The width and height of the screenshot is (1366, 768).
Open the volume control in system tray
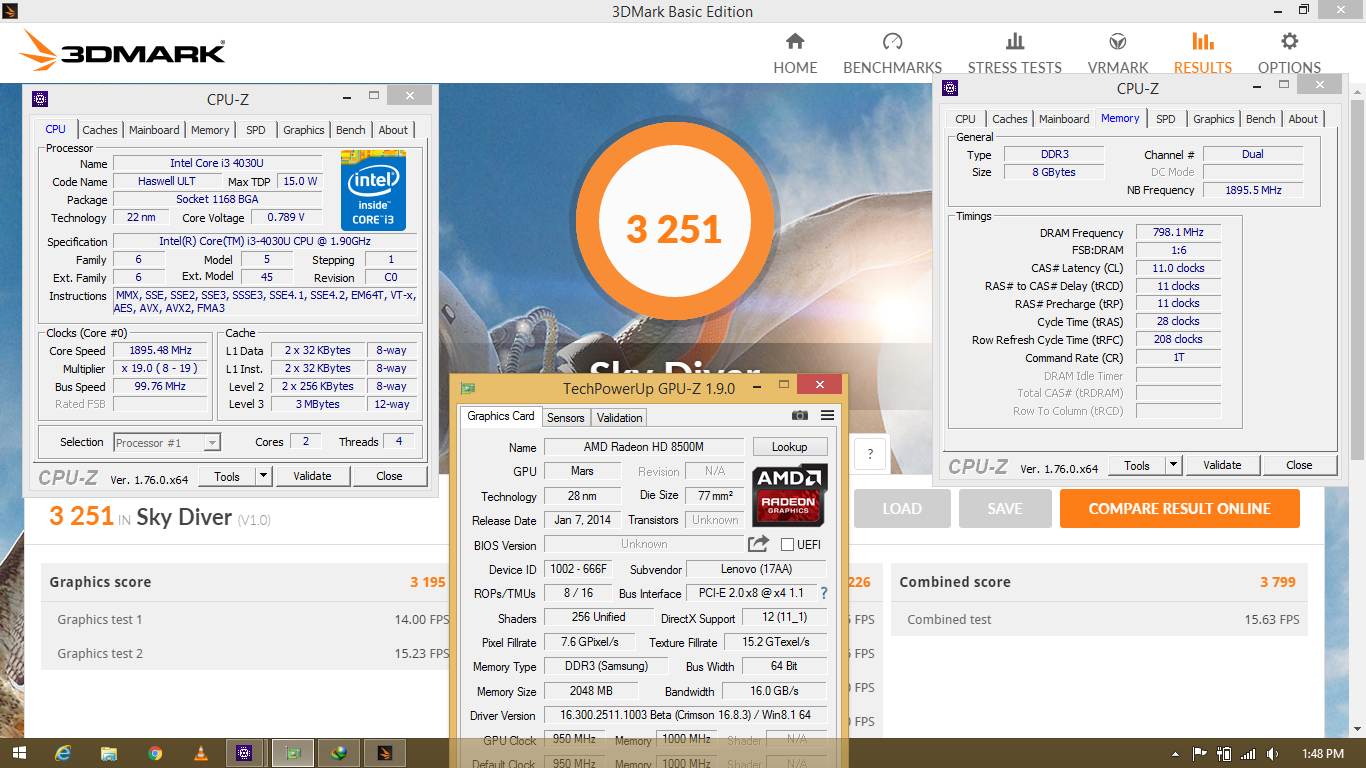point(1272,753)
